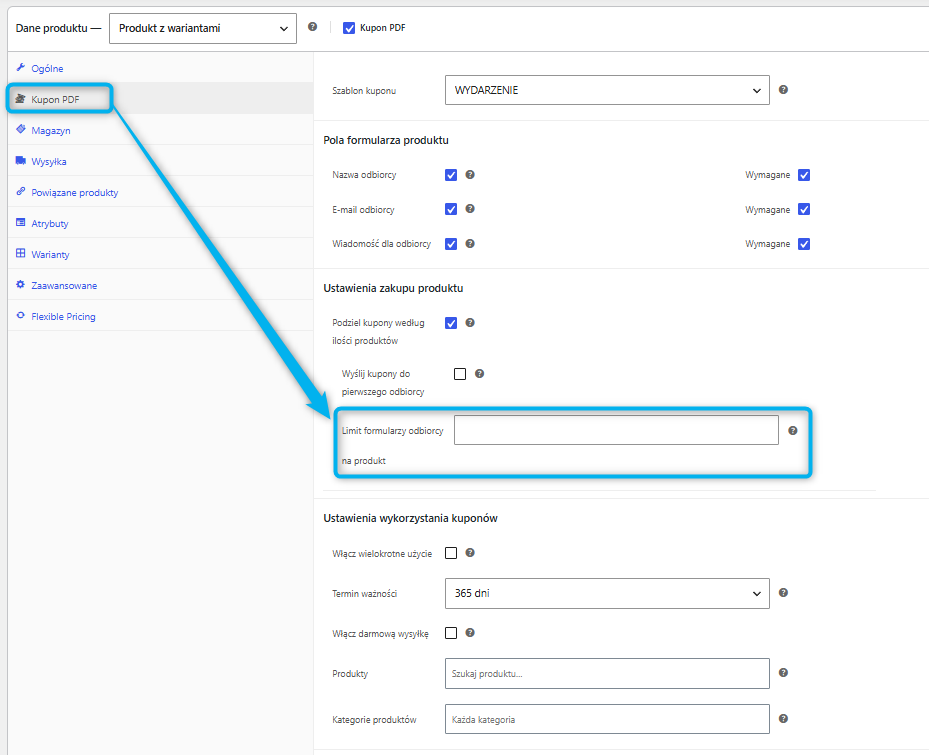Uncheck E-mail odbiorcy field checkbox
The height and width of the screenshot is (755, 929).
tap(451, 209)
